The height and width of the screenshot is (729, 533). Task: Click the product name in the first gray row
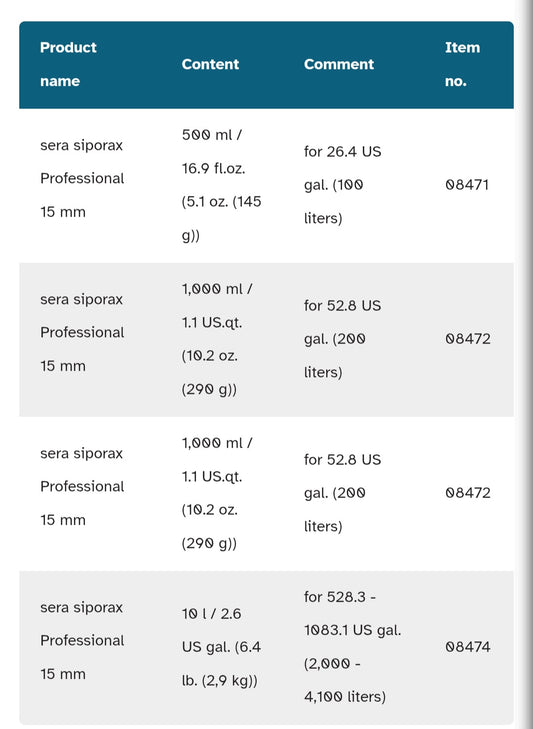coord(82,332)
